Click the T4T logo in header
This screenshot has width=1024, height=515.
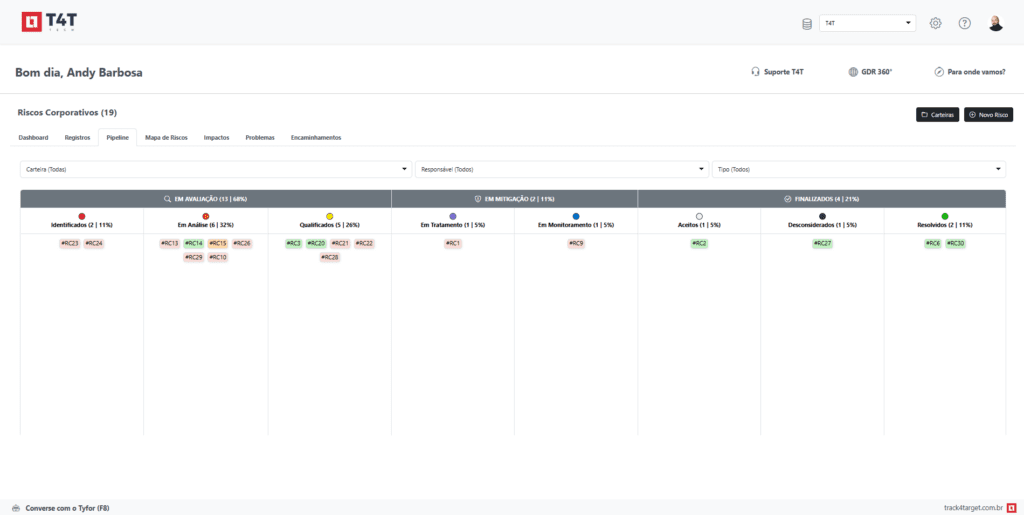click(x=48, y=22)
